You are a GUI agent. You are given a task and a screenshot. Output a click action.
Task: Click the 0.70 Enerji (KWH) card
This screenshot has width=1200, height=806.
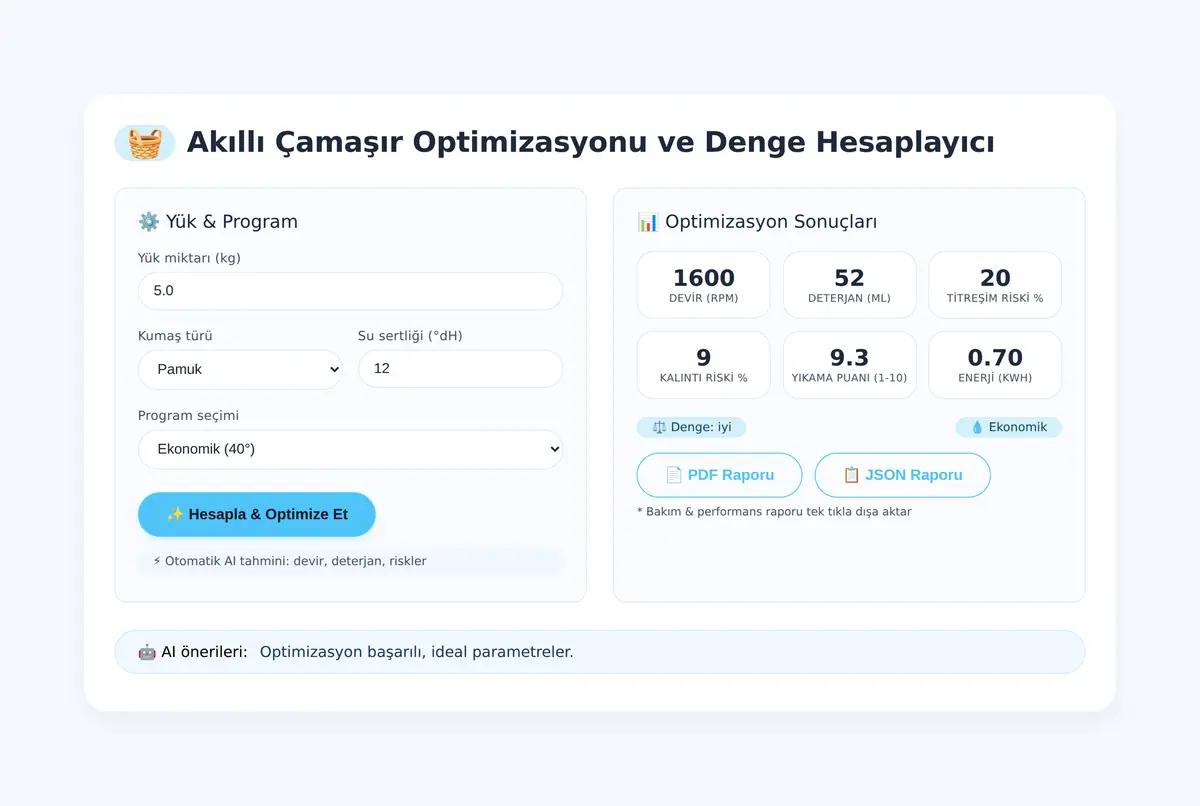coord(995,365)
